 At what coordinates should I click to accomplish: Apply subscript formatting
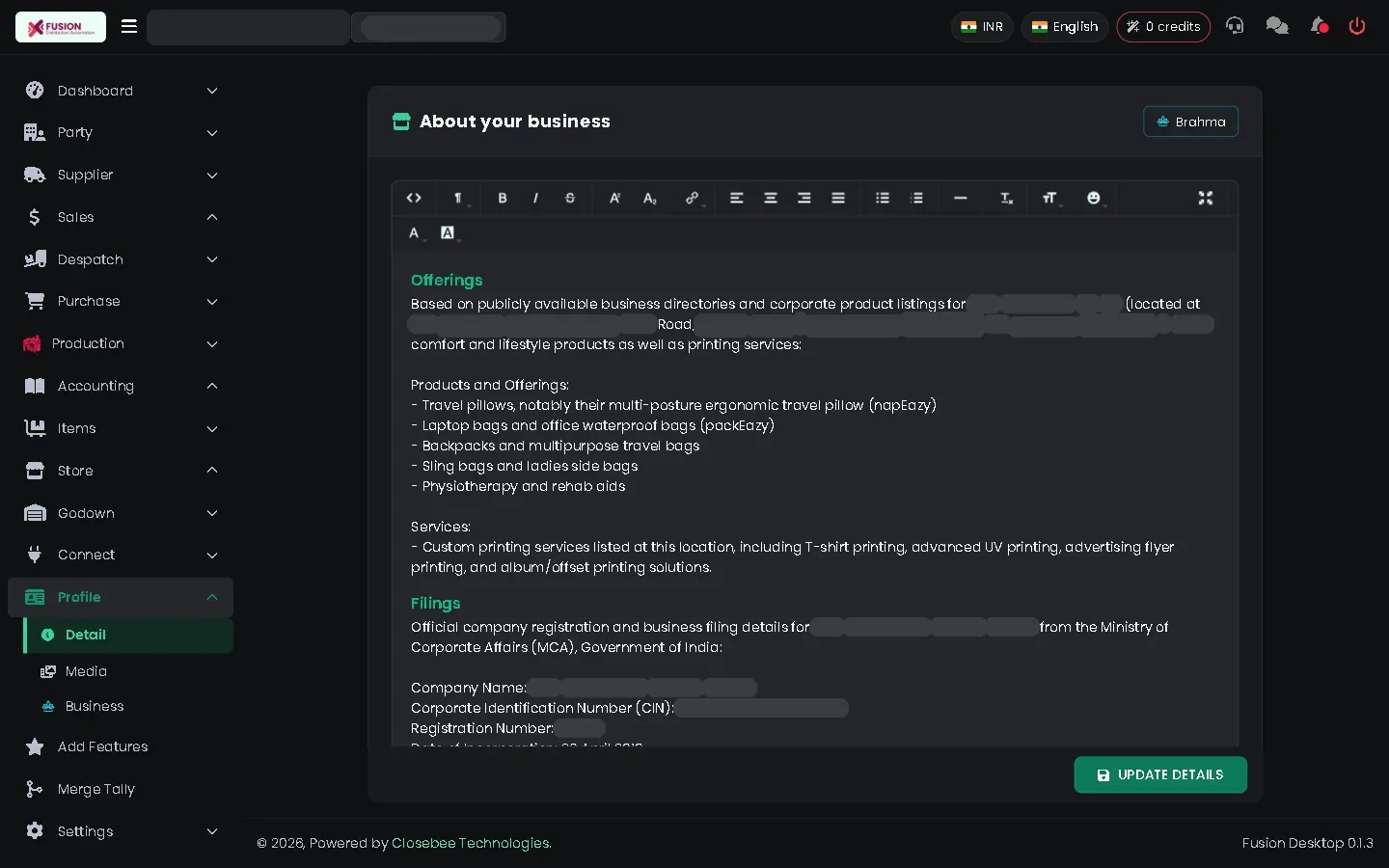pos(649,198)
